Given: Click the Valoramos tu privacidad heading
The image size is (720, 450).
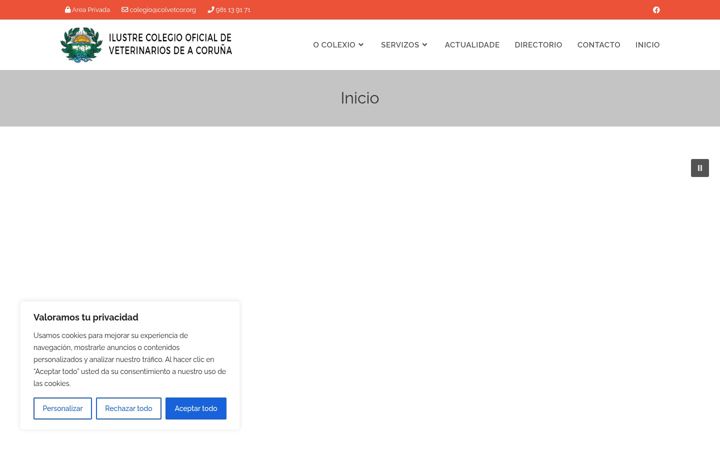Looking at the screenshot, I should [x=86, y=317].
